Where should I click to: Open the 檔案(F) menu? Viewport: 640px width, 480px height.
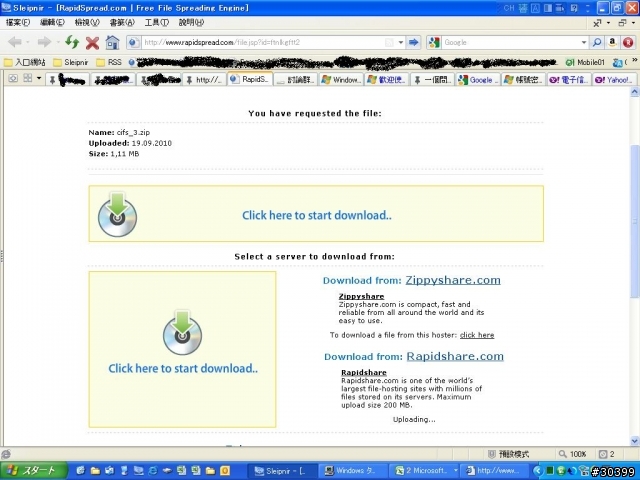18,22
